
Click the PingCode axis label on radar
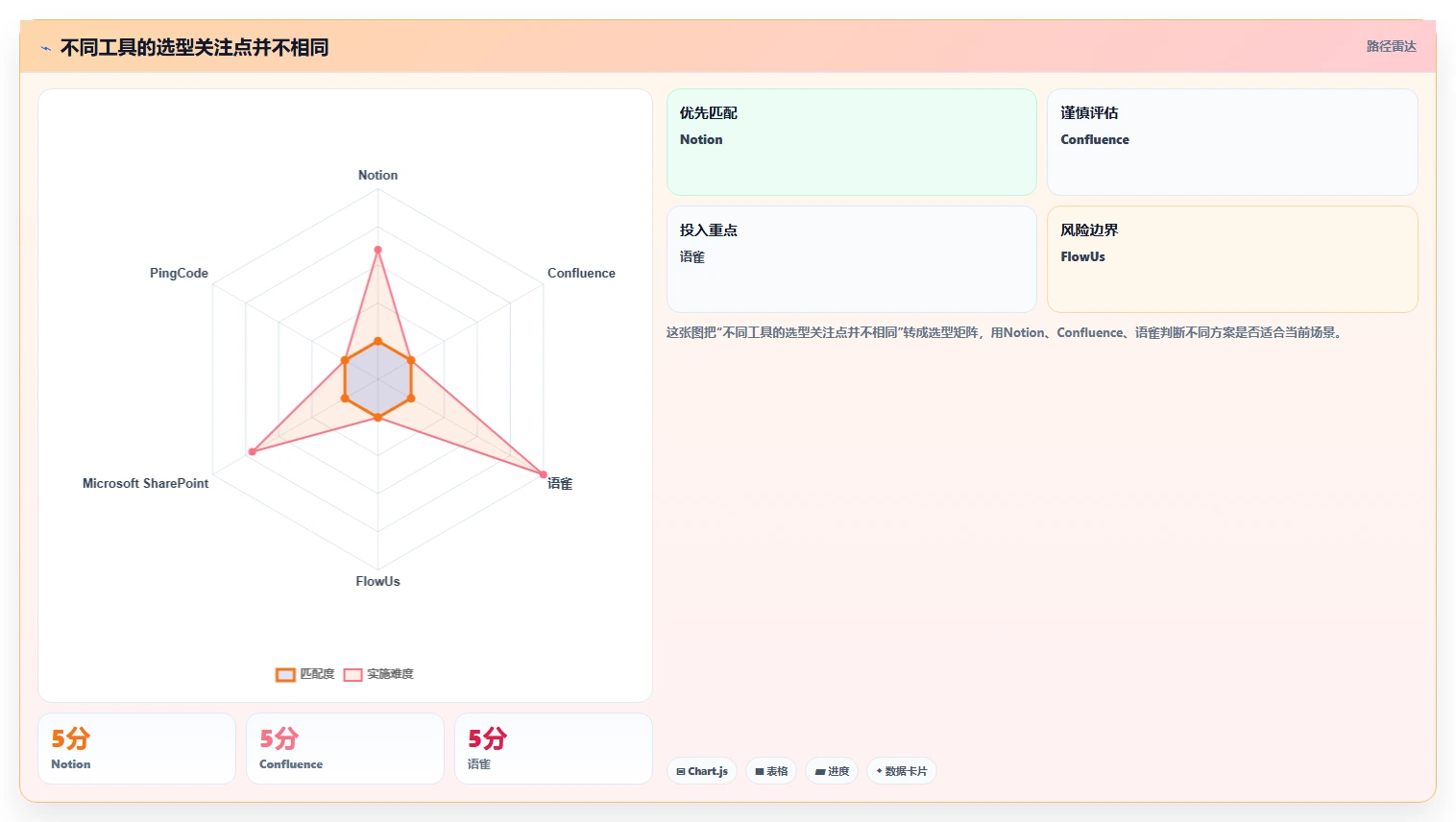tap(179, 273)
